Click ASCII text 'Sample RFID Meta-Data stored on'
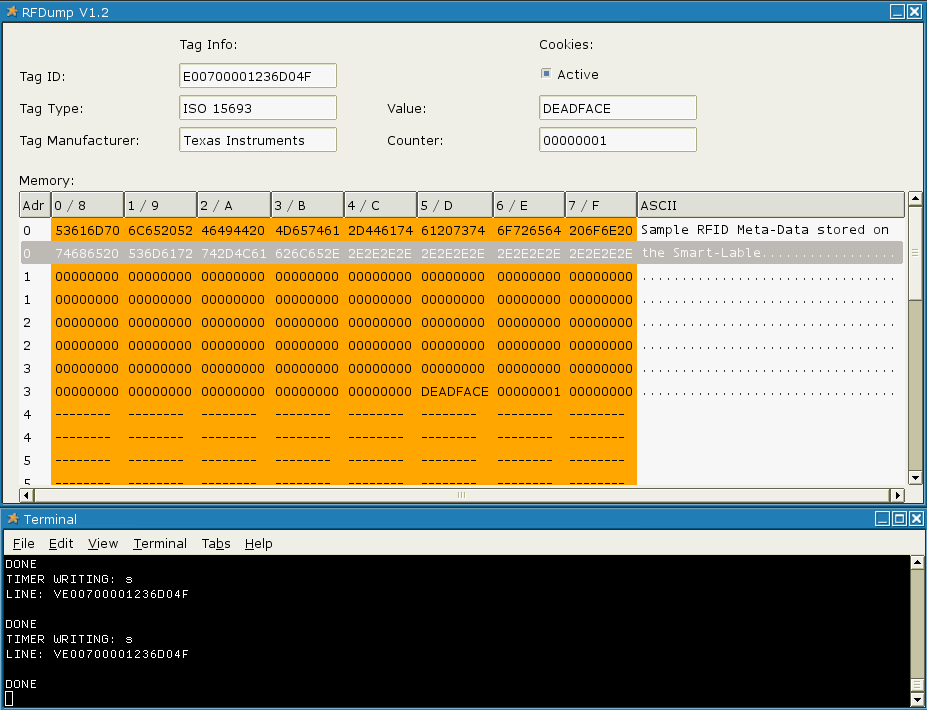927x710 pixels. click(764, 229)
